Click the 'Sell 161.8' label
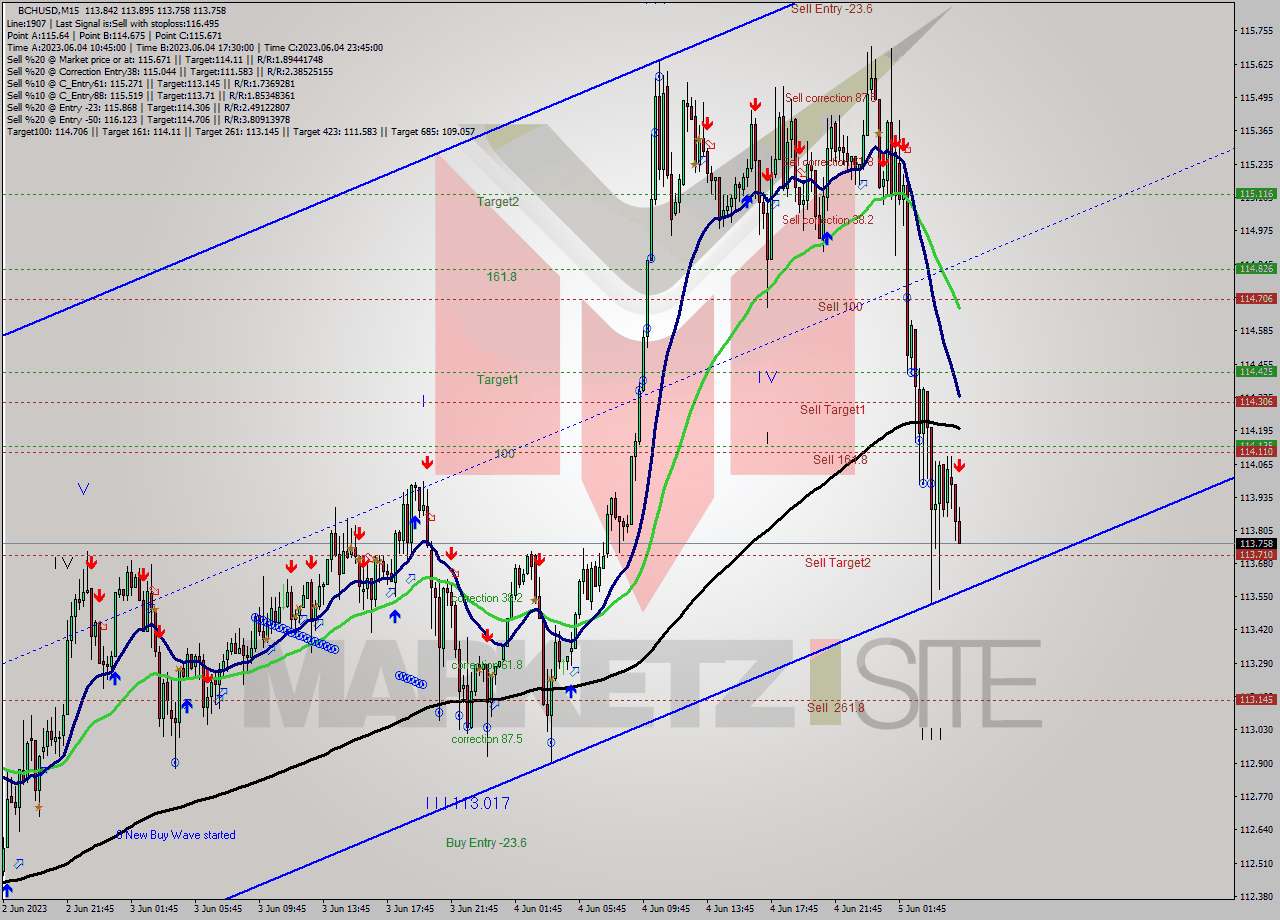The image size is (1280, 920). pos(840,460)
